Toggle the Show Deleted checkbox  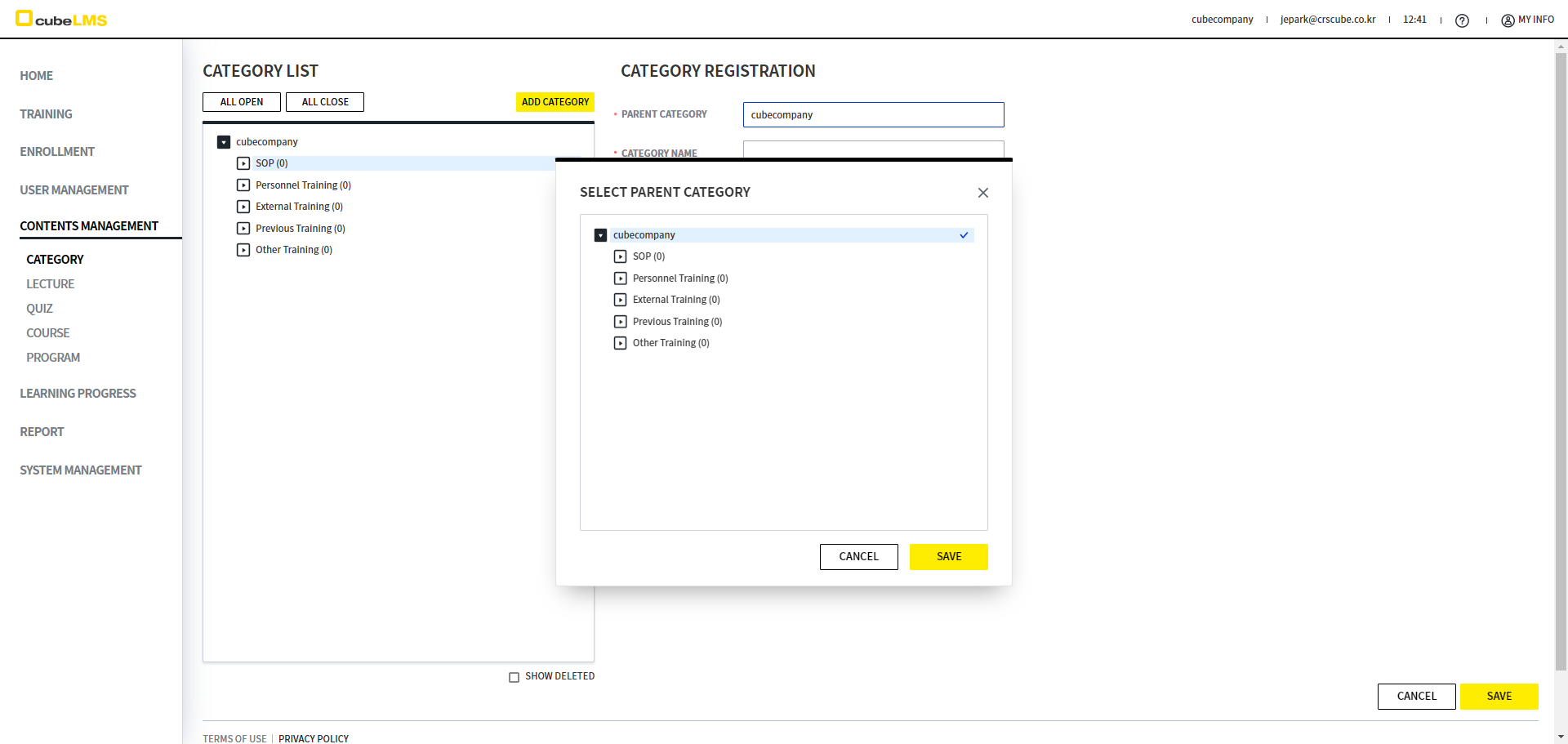coord(514,677)
